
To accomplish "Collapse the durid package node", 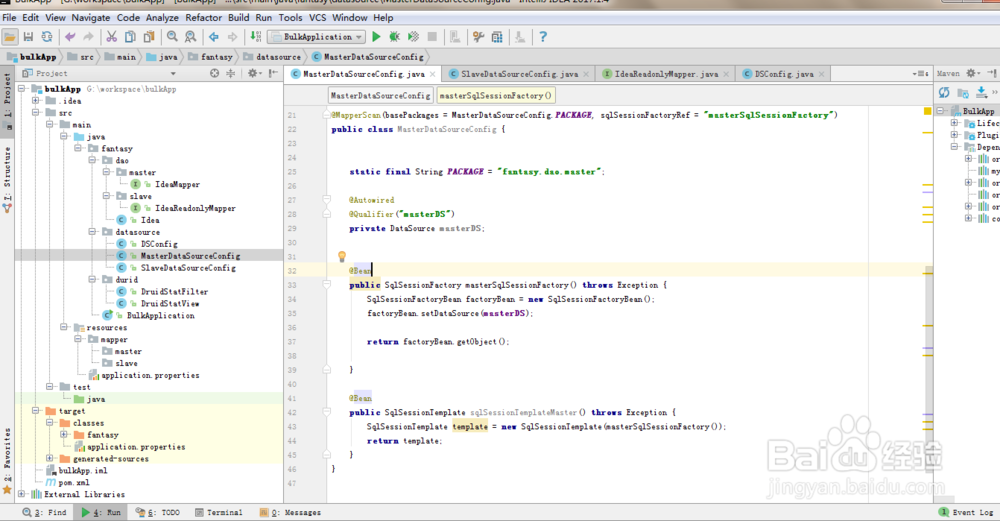I will point(92,279).
